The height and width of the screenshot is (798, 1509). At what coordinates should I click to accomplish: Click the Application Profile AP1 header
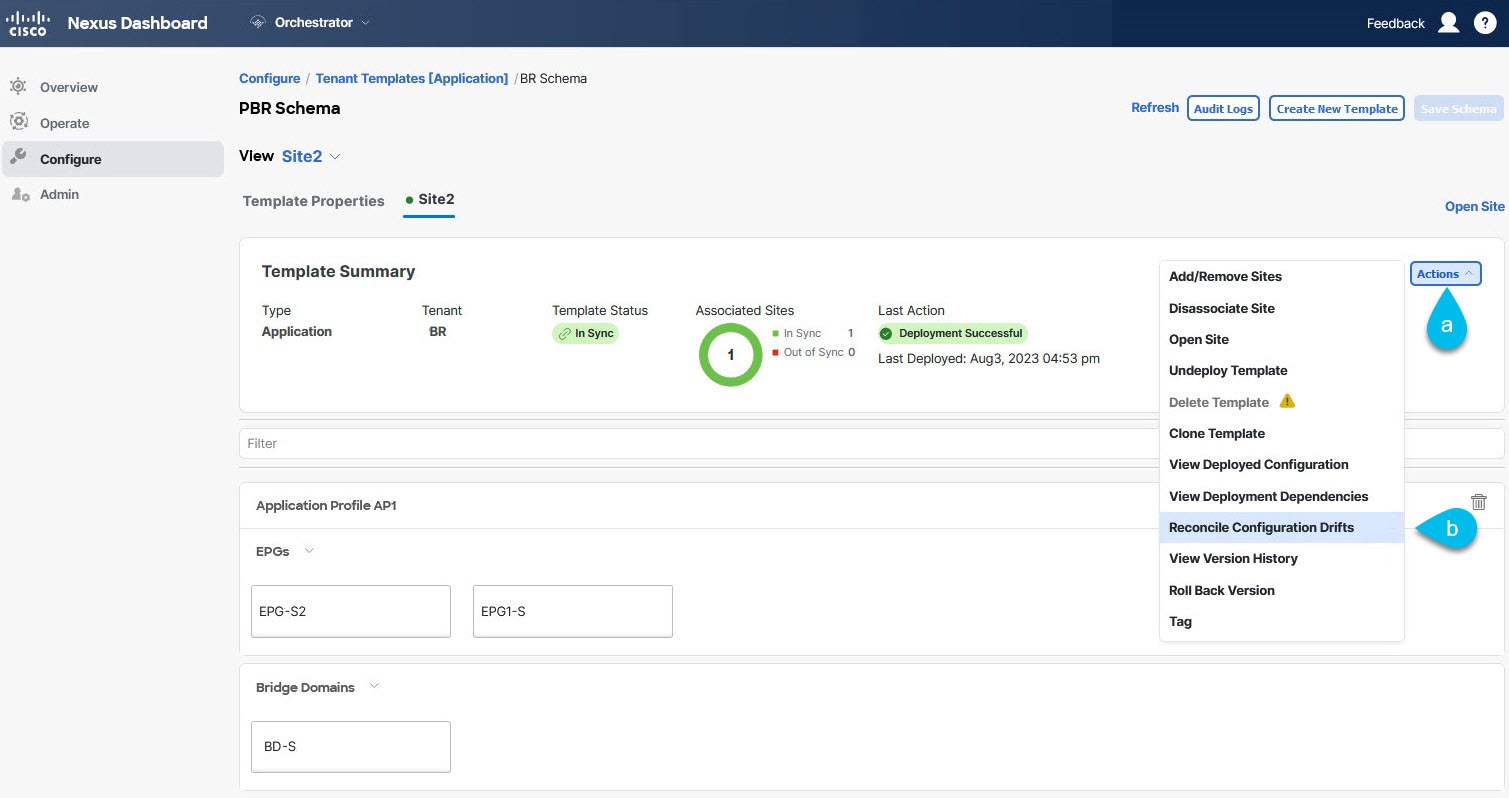coord(326,505)
